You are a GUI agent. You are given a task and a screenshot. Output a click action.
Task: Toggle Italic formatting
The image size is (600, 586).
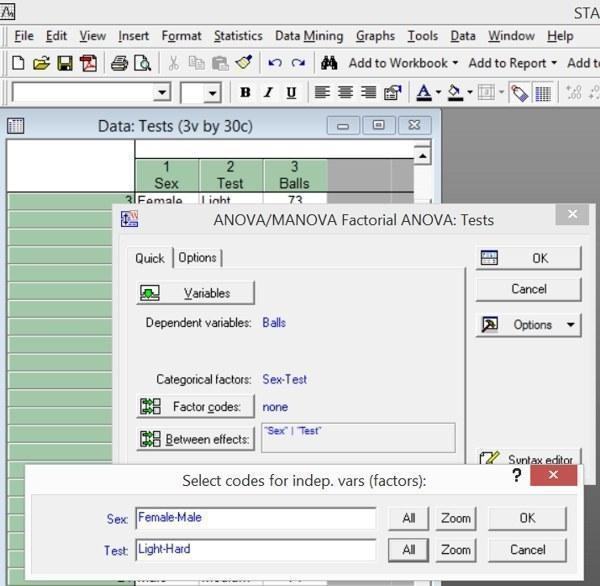[x=268, y=92]
